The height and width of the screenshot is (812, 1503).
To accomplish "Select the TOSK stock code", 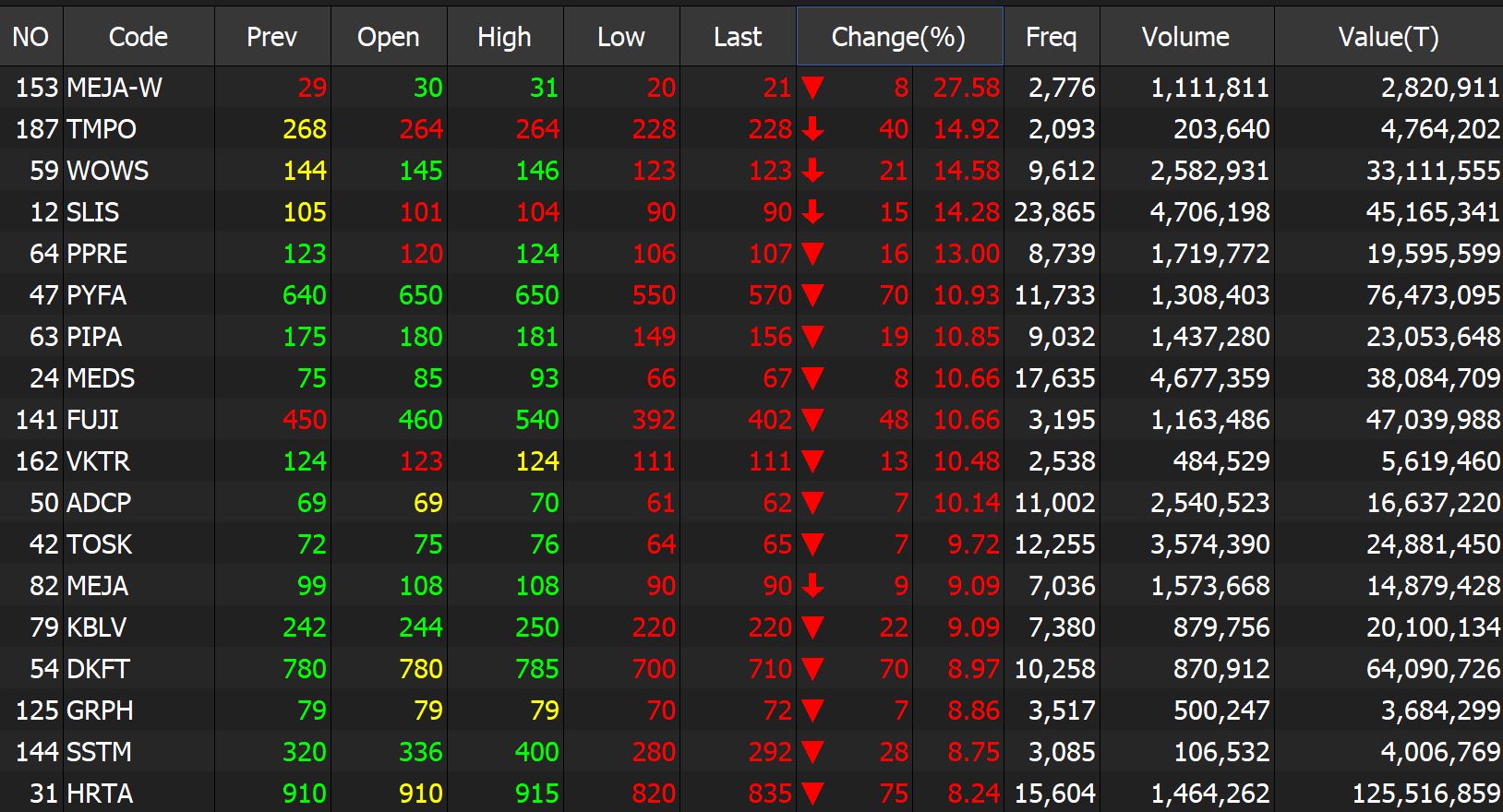I will (99, 544).
